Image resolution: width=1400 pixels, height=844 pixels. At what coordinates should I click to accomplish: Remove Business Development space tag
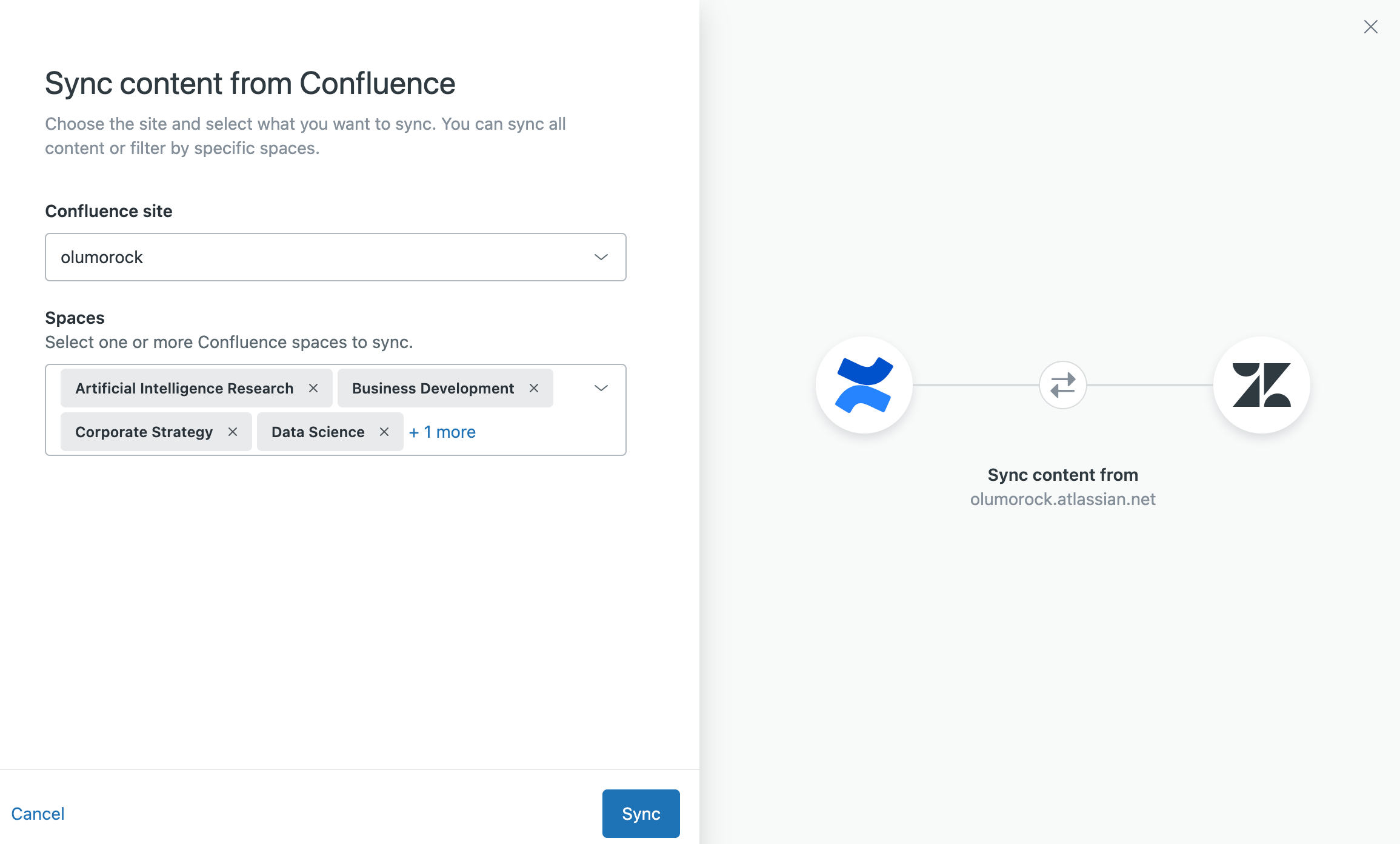tap(534, 388)
